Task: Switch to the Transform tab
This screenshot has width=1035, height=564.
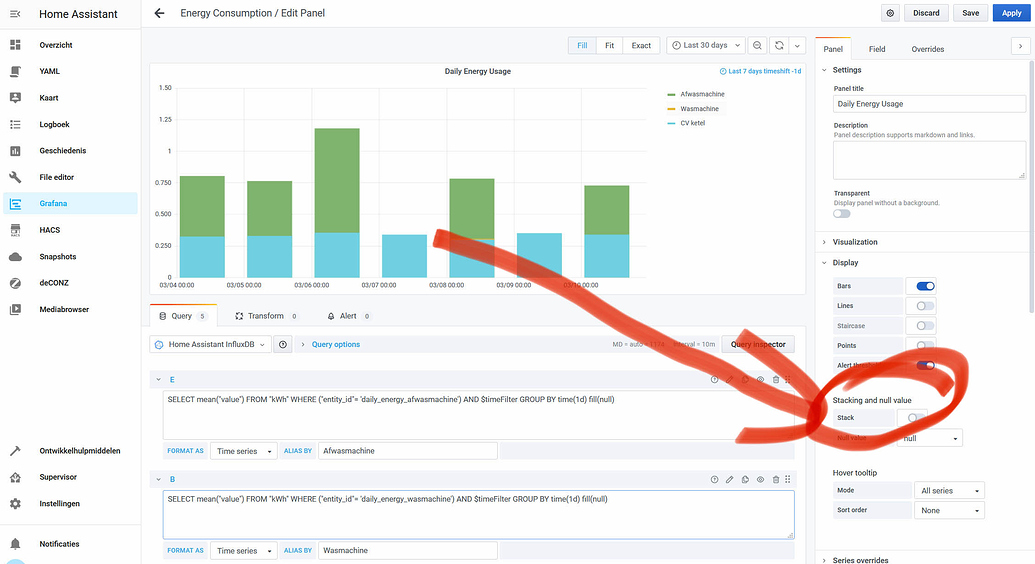Action: [x=266, y=316]
